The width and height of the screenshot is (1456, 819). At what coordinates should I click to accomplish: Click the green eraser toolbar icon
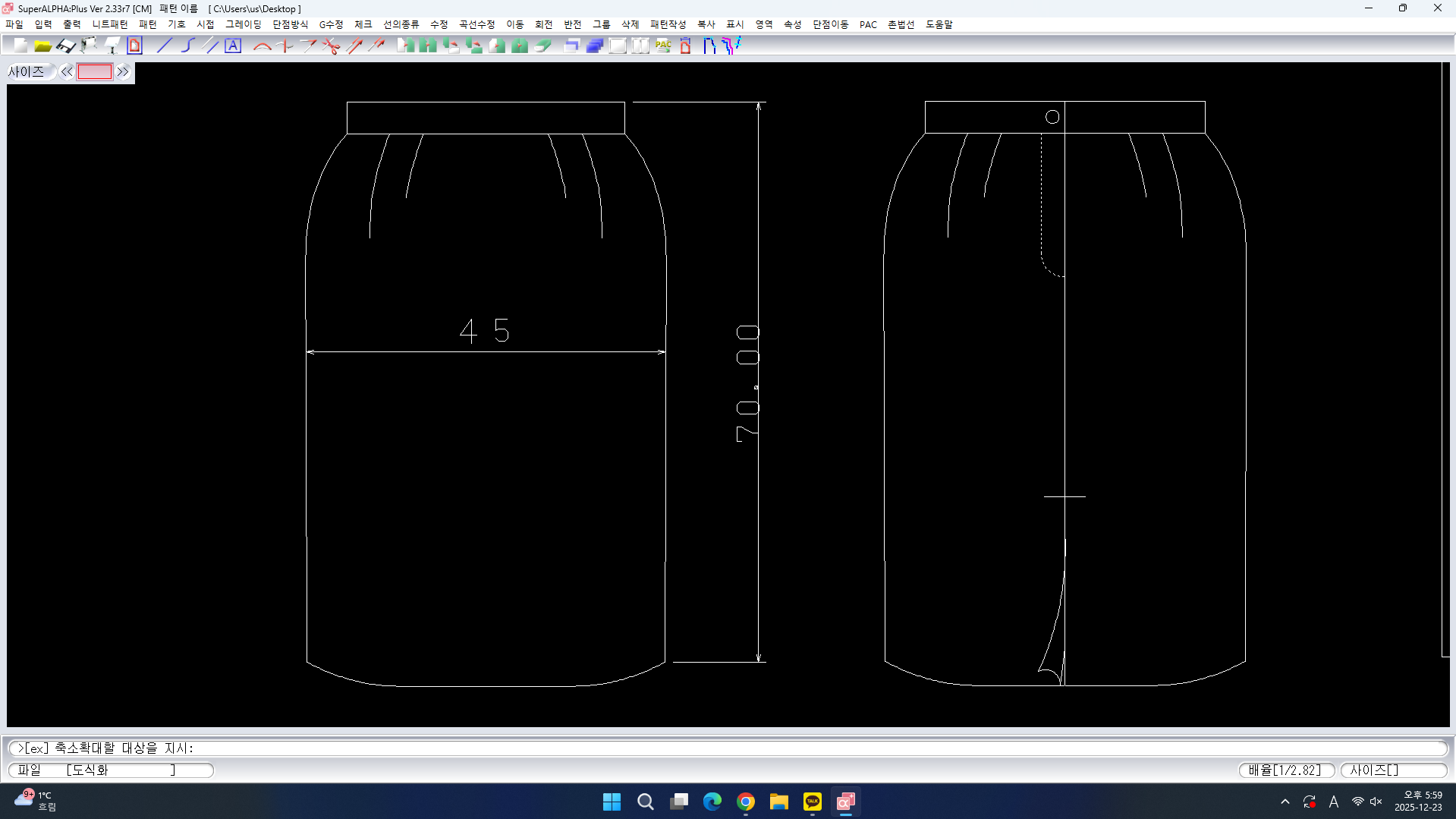[x=542, y=46]
